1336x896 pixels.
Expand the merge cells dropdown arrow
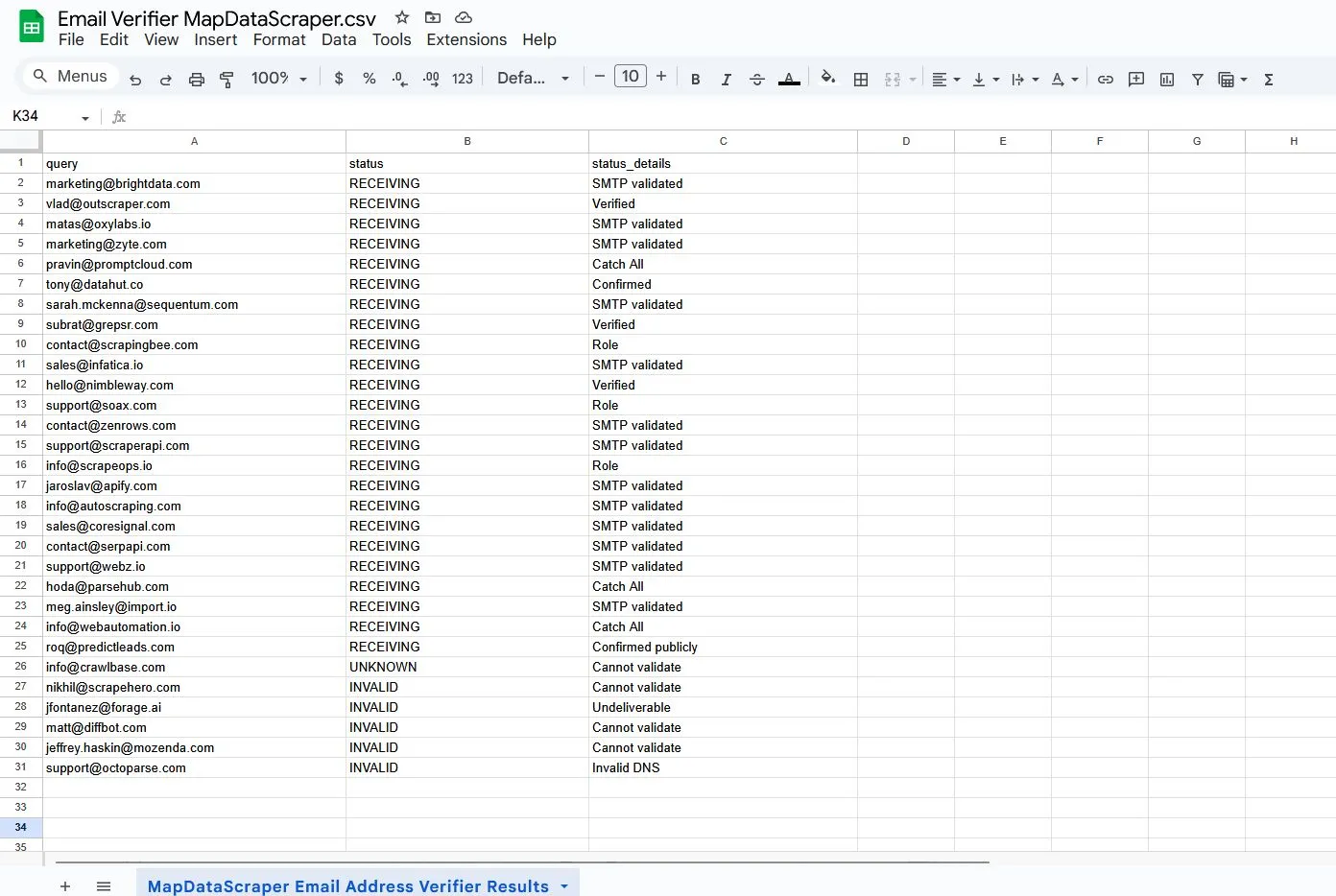913,80
